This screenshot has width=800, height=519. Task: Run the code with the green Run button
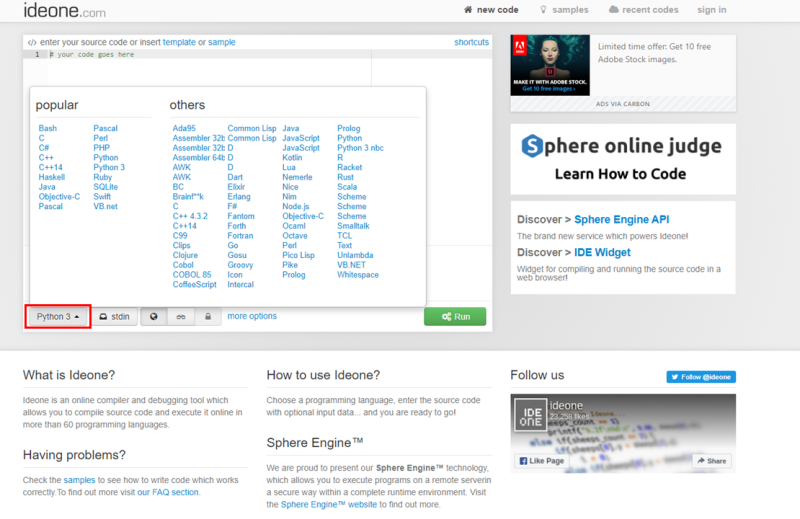[x=455, y=316]
